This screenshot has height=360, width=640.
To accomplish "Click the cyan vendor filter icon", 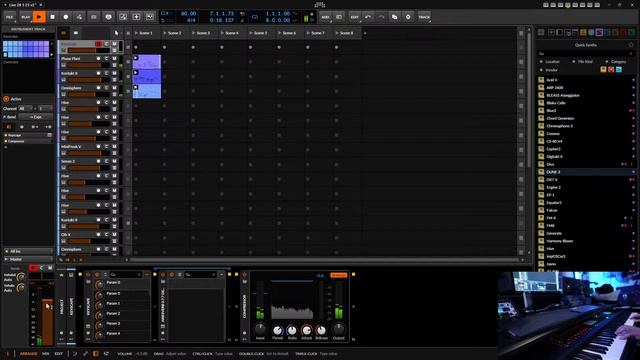I will pyautogui.click(x=619, y=70).
